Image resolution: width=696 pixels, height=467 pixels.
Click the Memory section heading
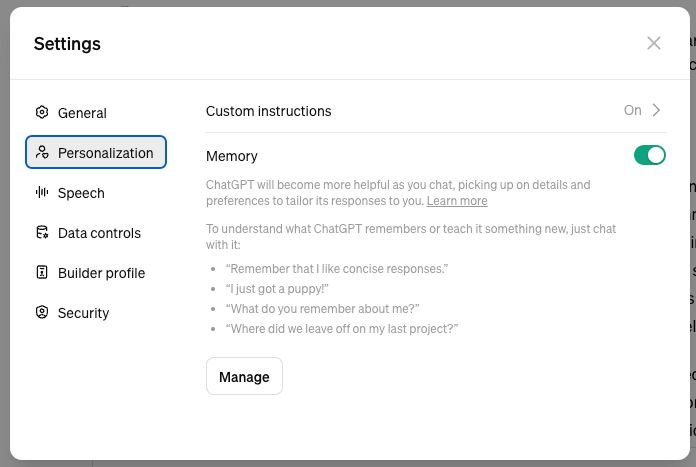pyautogui.click(x=232, y=156)
